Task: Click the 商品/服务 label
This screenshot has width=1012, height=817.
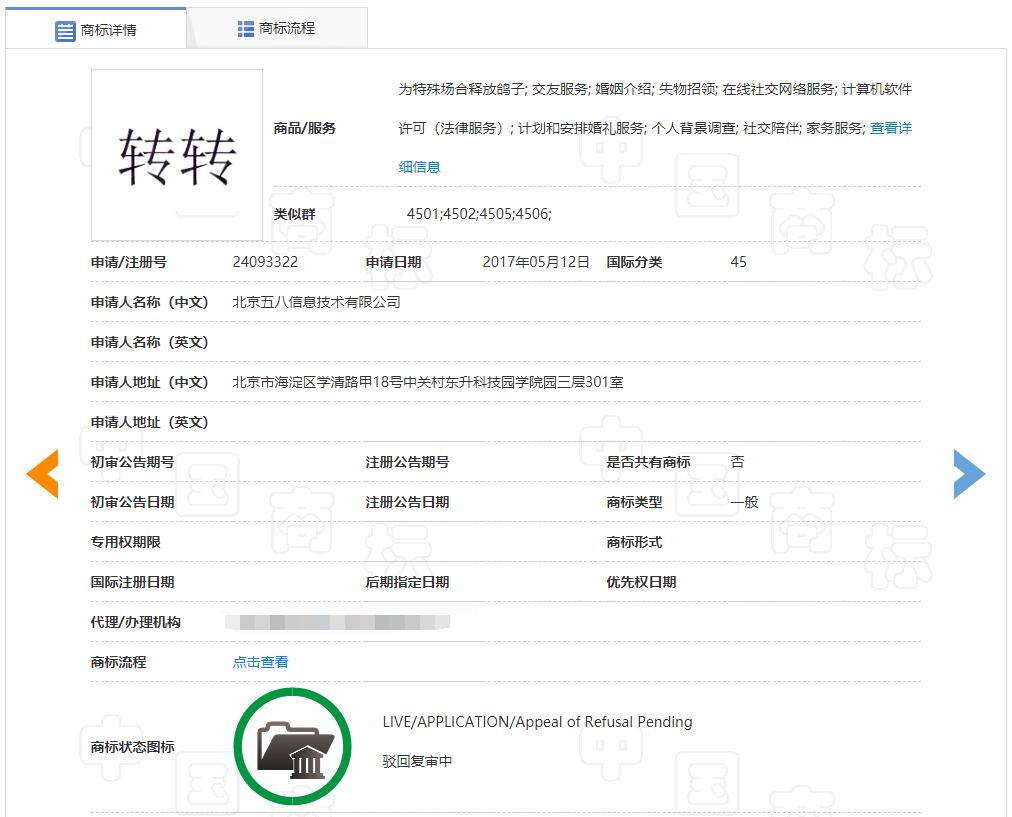Action: [x=305, y=128]
